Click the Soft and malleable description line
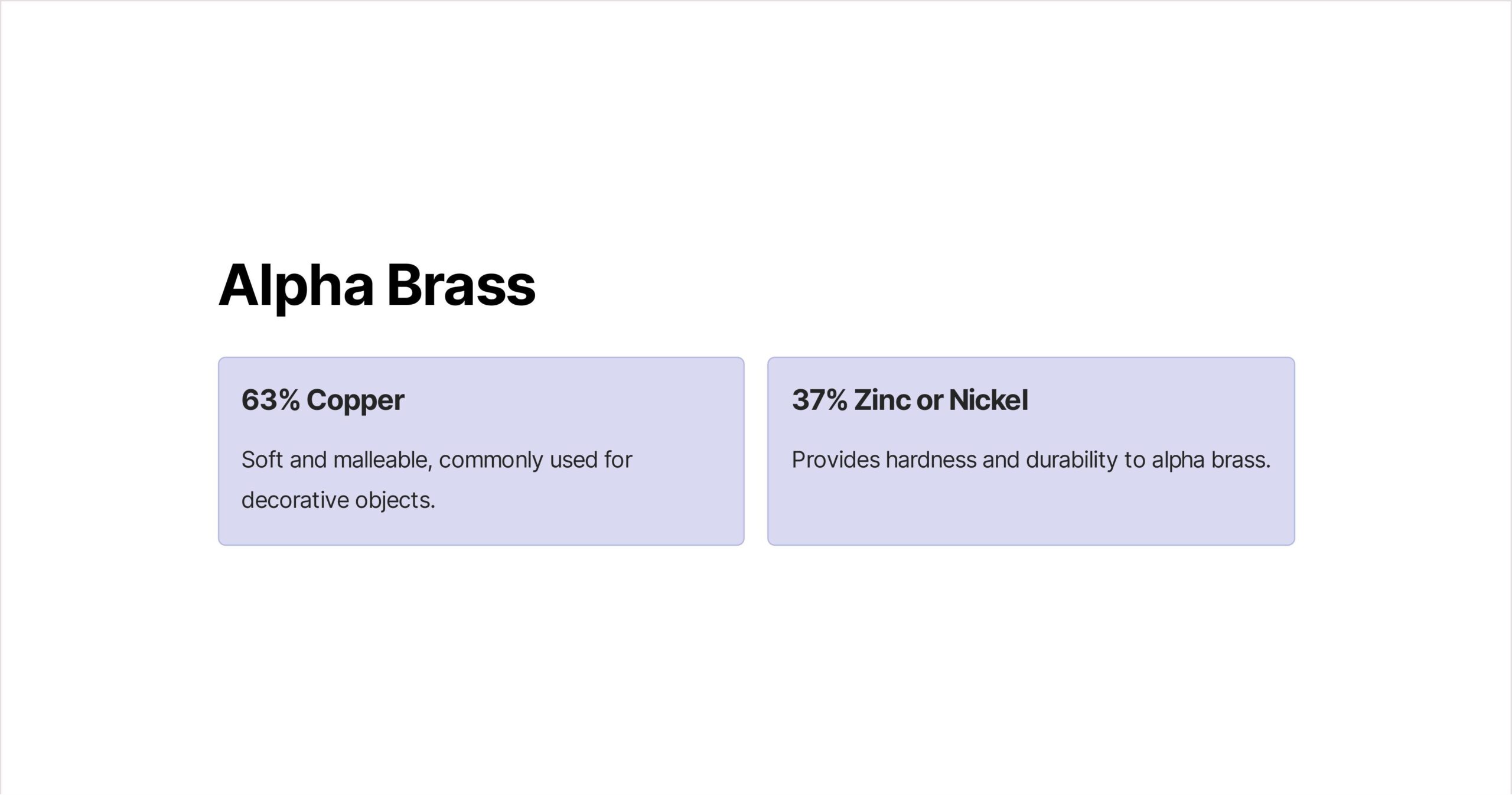Image resolution: width=1512 pixels, height=795 pixels. coord(436,460)
